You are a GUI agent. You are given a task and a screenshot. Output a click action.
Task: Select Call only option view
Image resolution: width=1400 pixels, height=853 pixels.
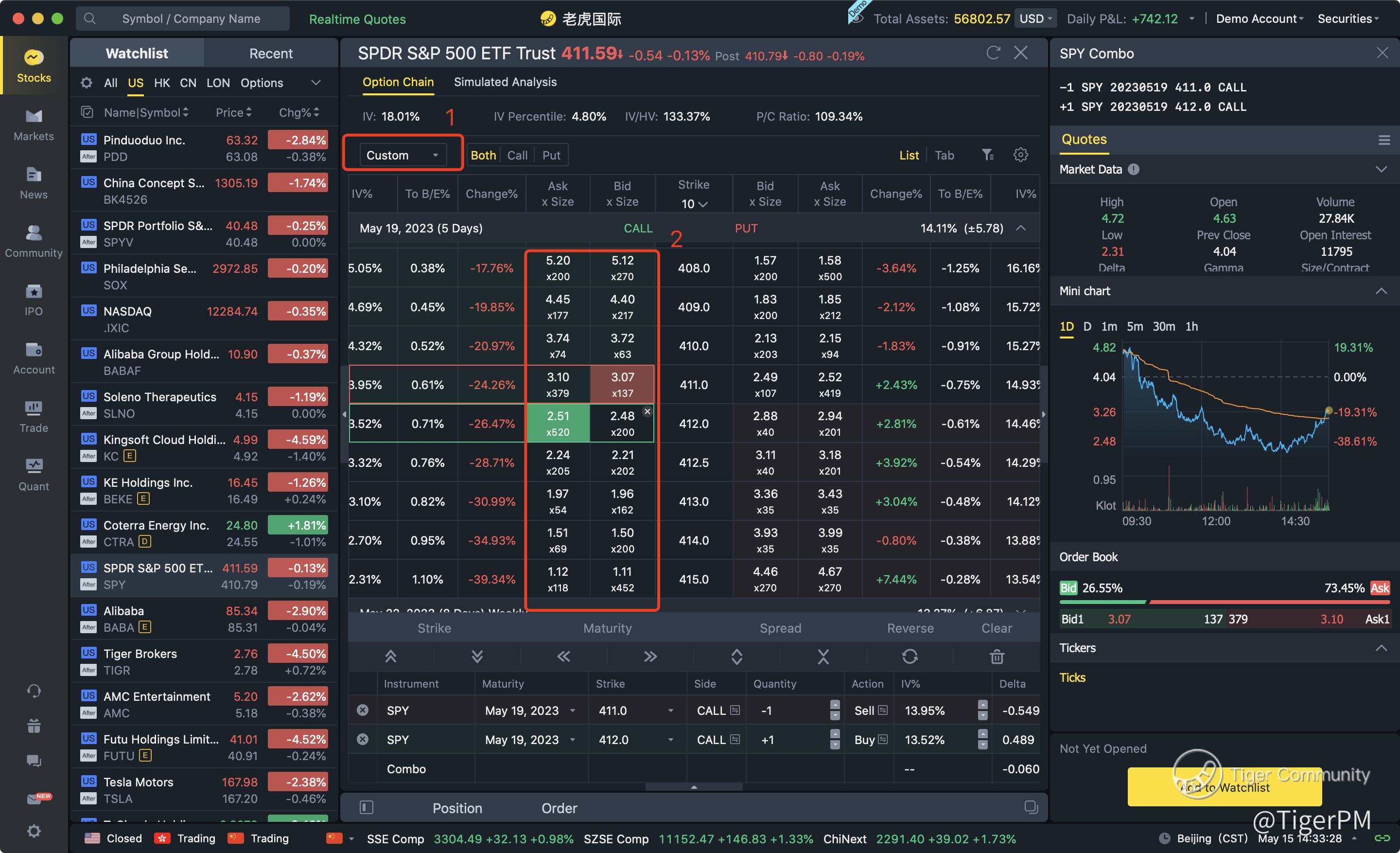[517, 155]
